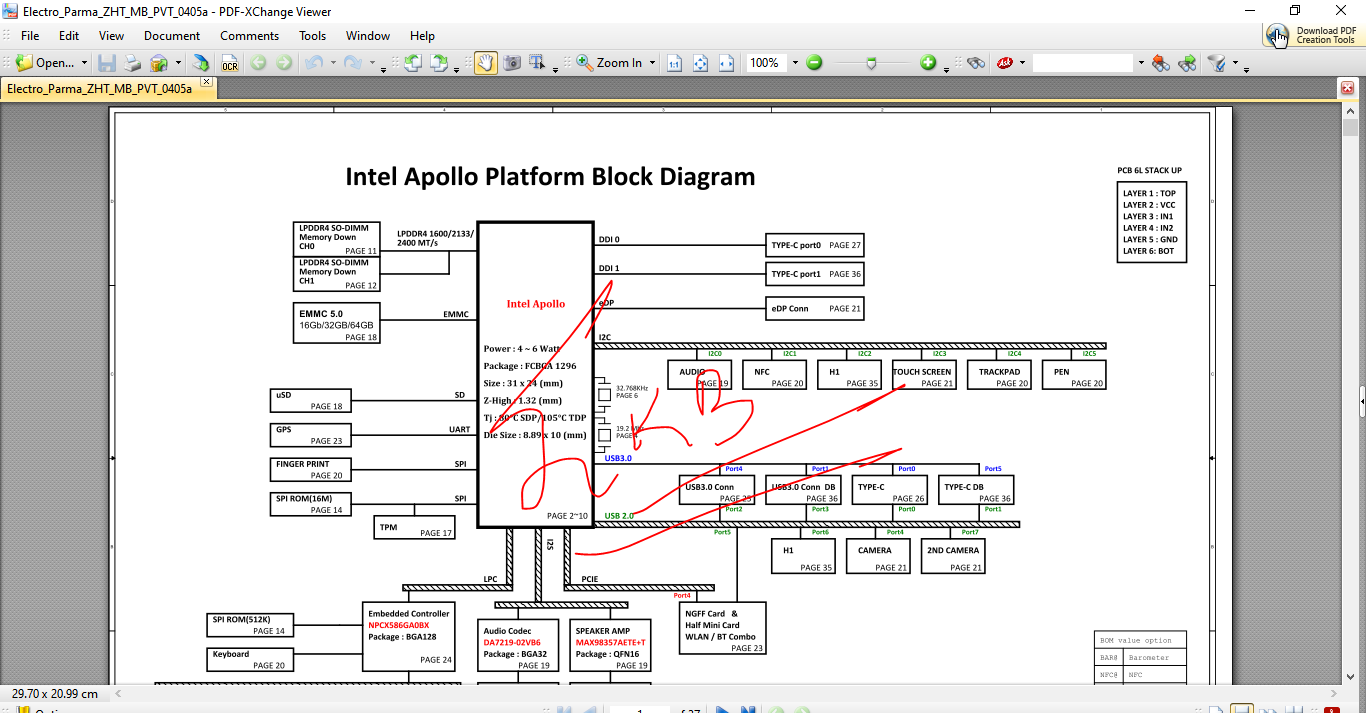Click the vertical scrollbar up arrow
The height and width of the screenshot is (713, 1366).
(x=1349, y=113)
